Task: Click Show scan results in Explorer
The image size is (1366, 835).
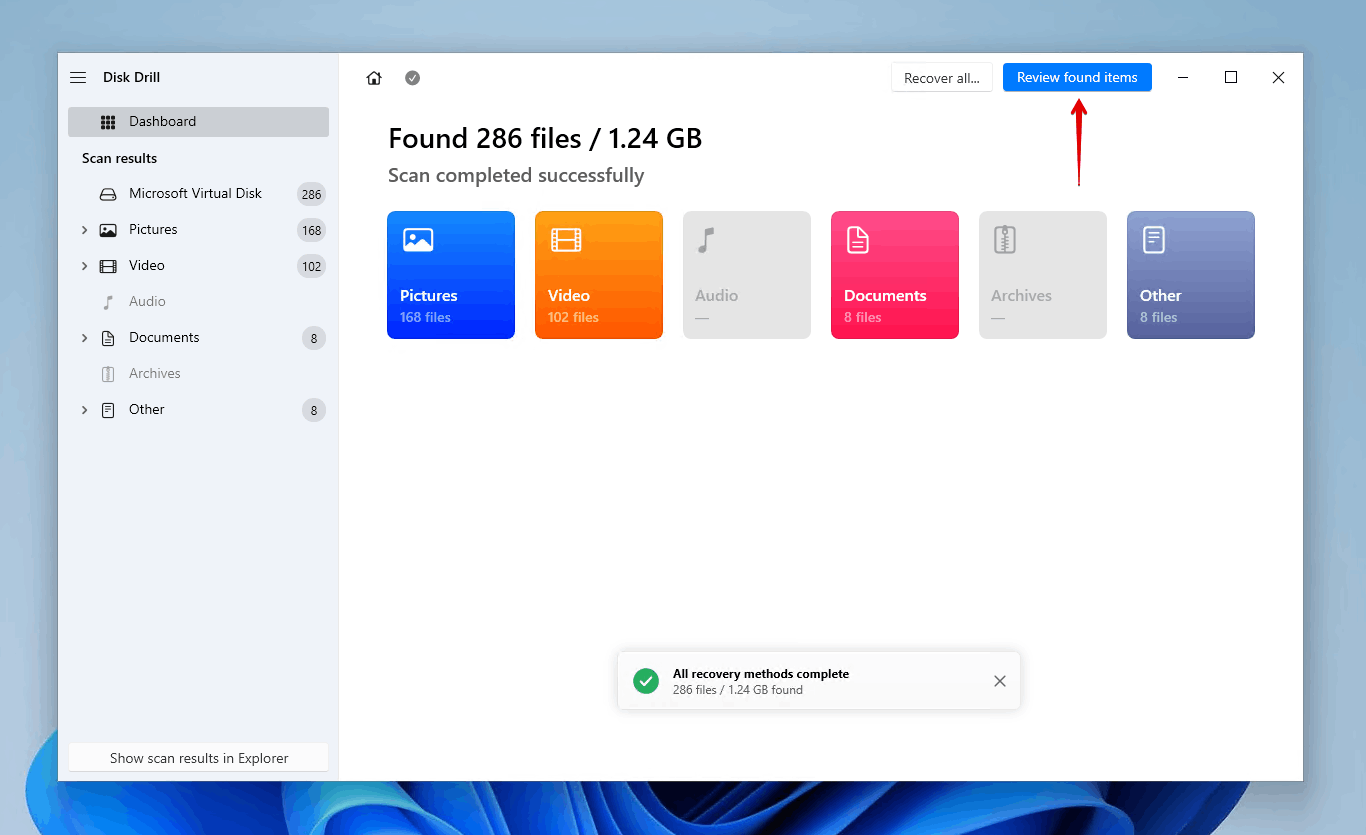Action: 199,758
